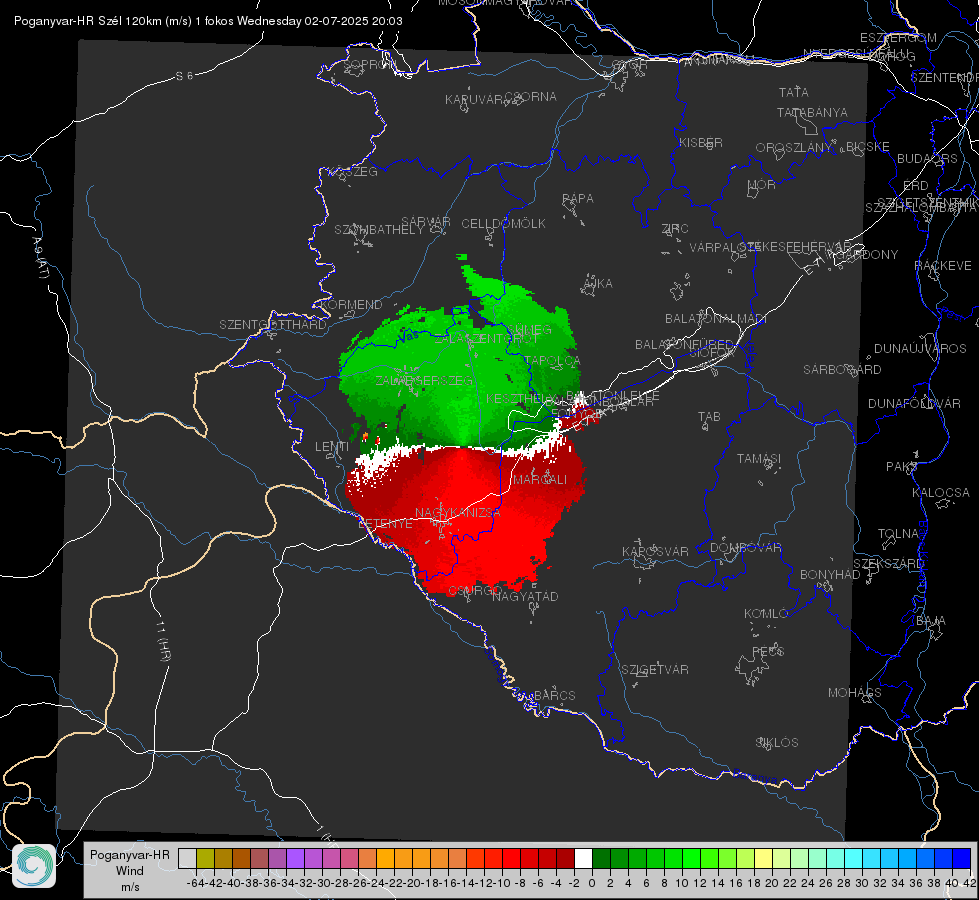Image resolution: width=979 pixels, height=900 pixels.
Task: Click the BICSKE city label
Action: coord(868,146)
